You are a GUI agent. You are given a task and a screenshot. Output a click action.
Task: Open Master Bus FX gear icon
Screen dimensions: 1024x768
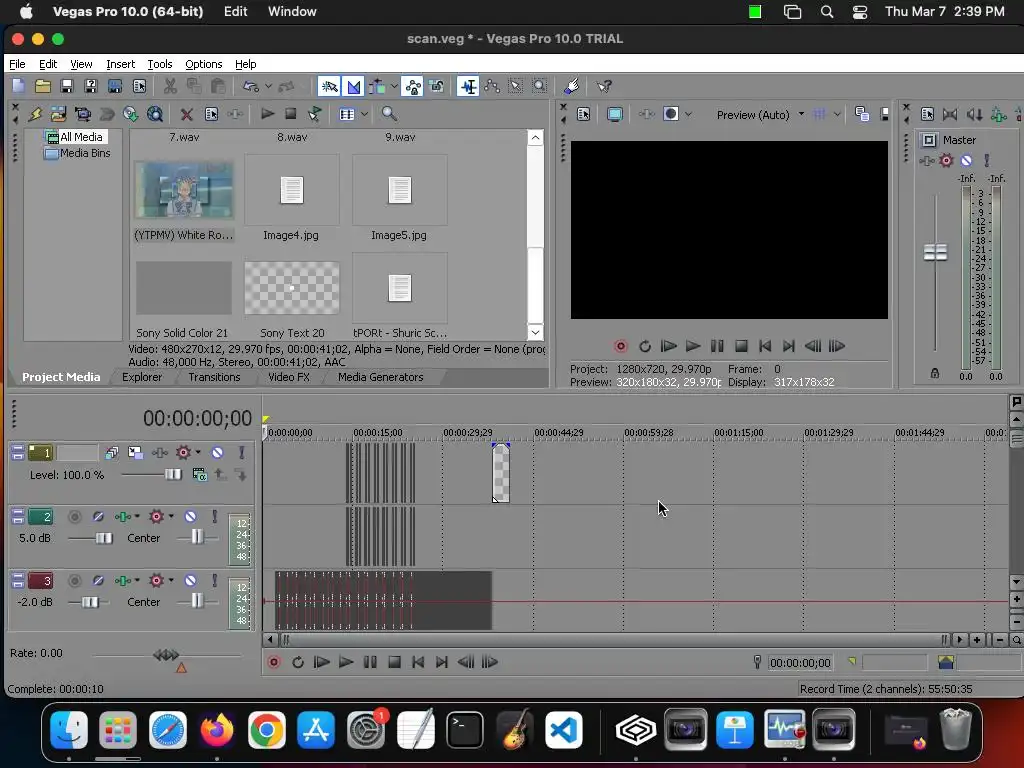click(x=946, y=160)
